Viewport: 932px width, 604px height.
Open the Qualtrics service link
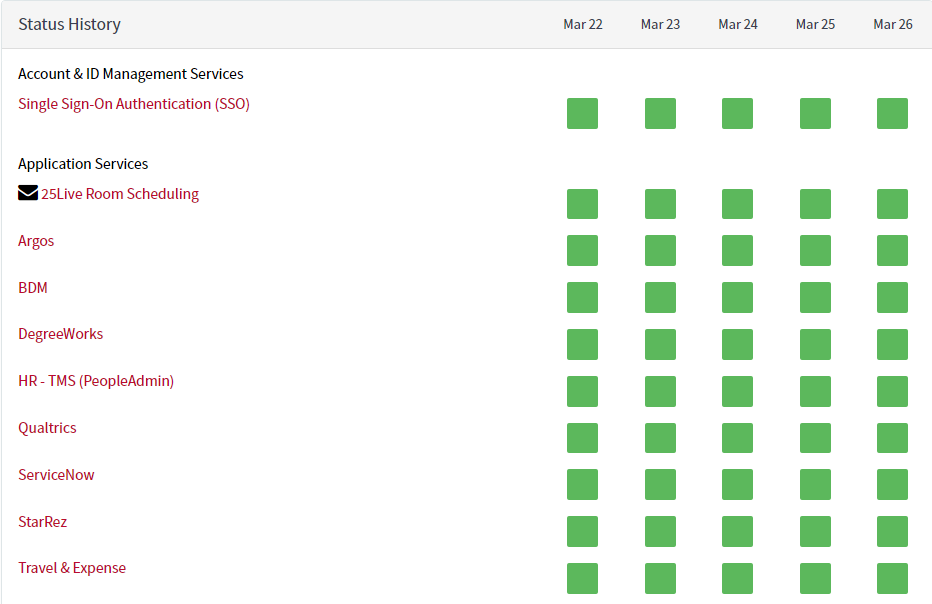(x=47, y=428)
